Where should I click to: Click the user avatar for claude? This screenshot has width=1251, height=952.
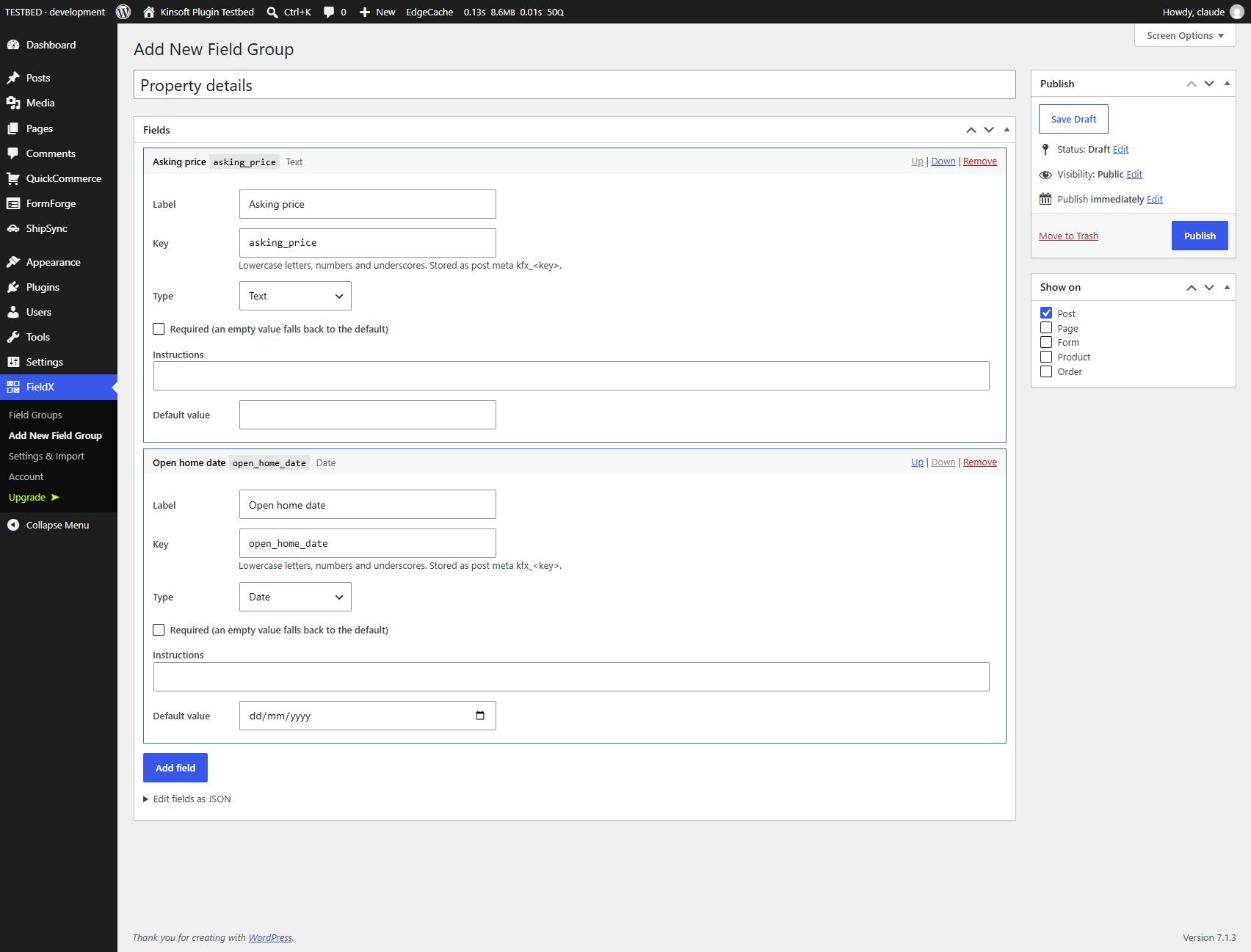(x=1237, y=12)
